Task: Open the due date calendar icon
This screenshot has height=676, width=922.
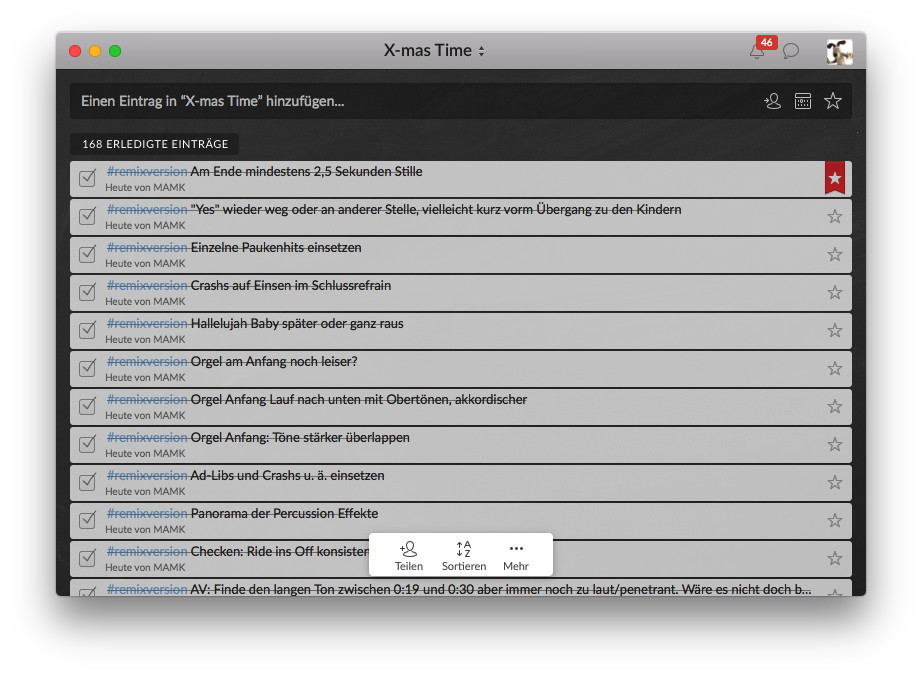Action: (x=802, y=101)
